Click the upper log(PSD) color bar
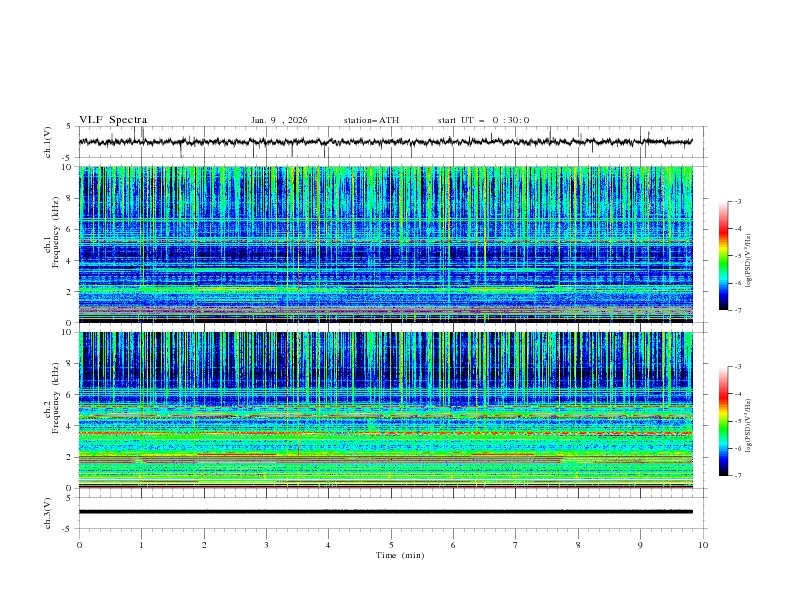Viewport: 792px width, 612px height. click(724, 256)
